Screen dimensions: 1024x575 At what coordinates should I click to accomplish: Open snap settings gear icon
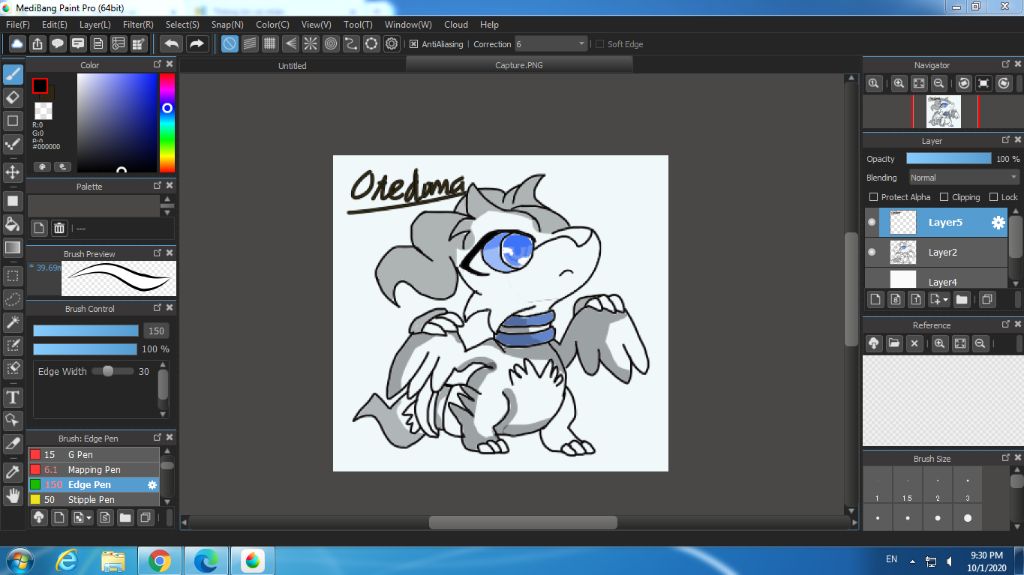click(392, 44)
